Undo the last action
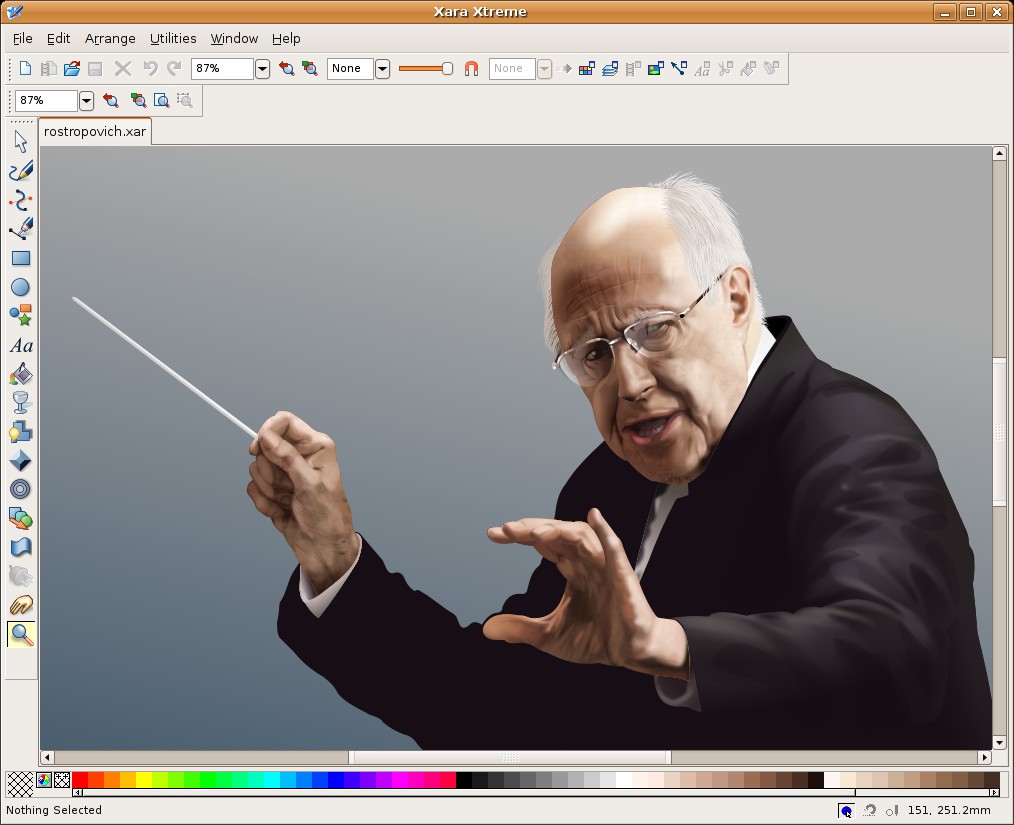Image resolution: width=1014 pixels, height=825 pixels. click(x=150, y=69)
